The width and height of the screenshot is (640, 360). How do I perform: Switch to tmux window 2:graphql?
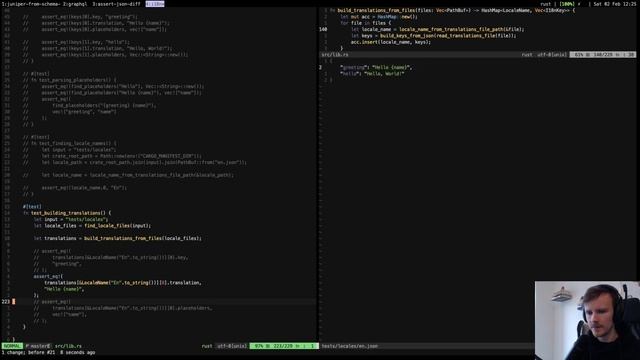pyautogui.click(x=75, y=4)
